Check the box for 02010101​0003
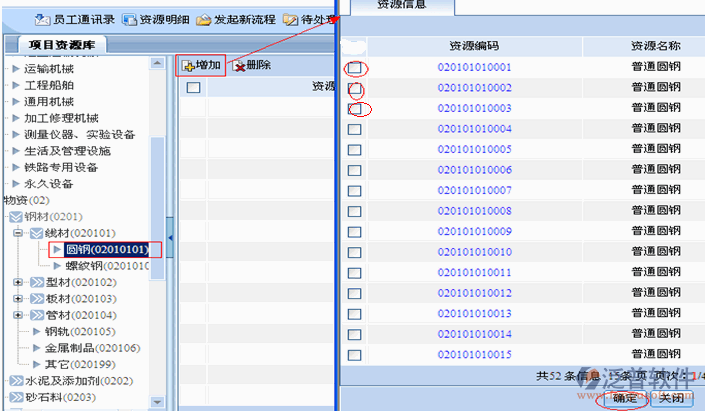Screen dimensions: 705x411 (x=354, y=108)
